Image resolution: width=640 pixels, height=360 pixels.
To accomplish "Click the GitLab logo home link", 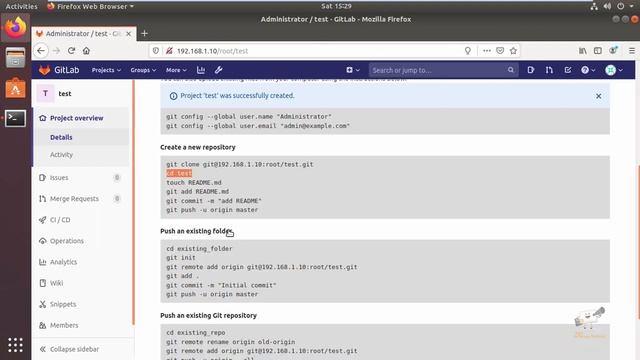I will tap(59, 70).
